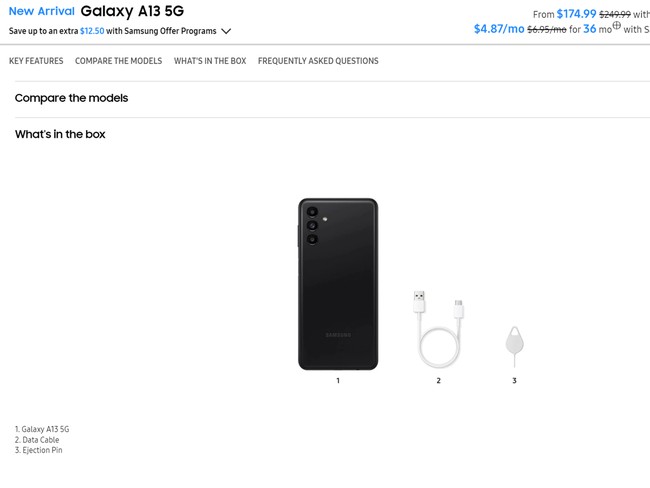Open the Key Features tab
This screenshot has width=650, height=488.
(36, 61)
